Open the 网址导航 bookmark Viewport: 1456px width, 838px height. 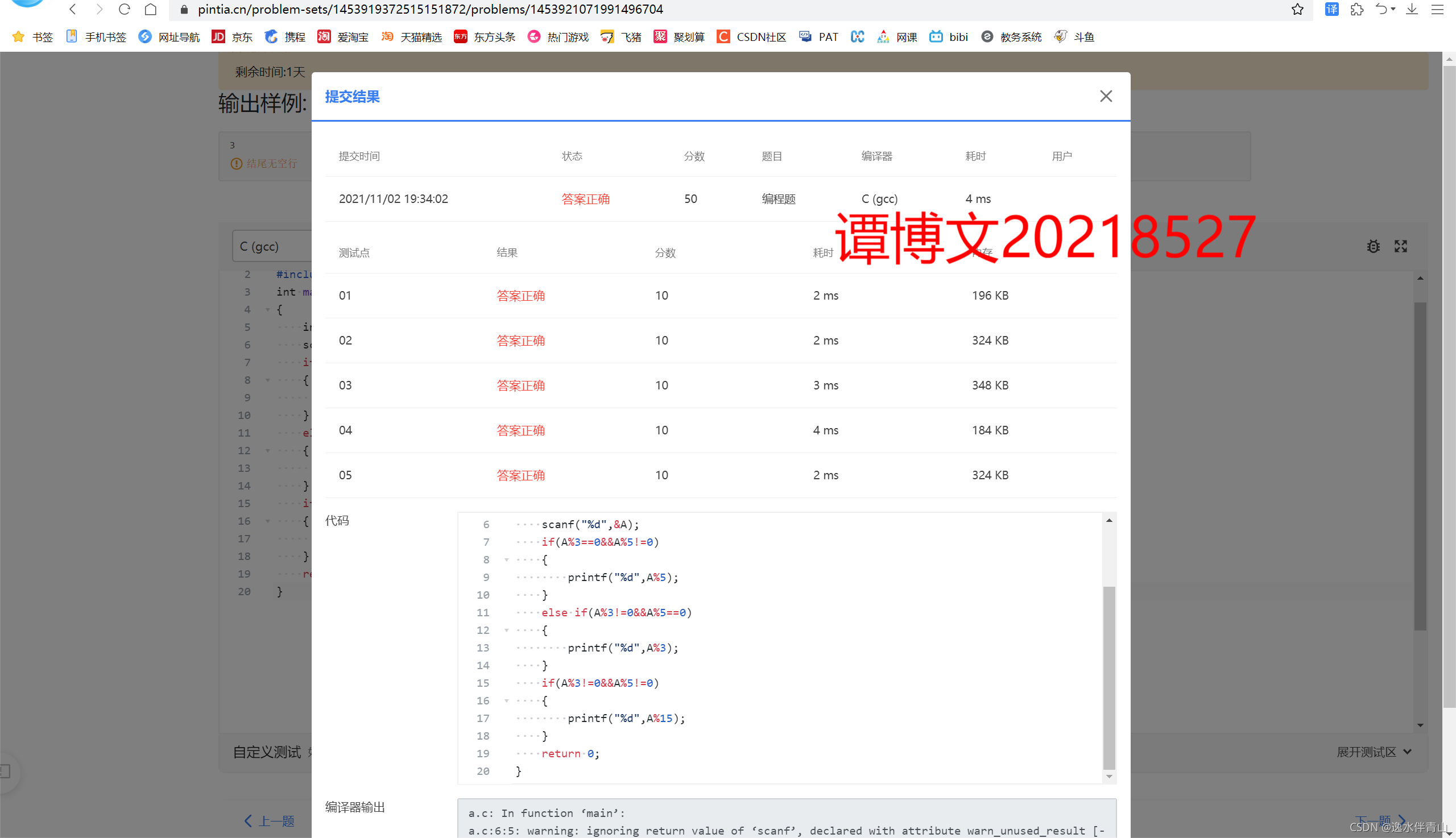point(169,37)
